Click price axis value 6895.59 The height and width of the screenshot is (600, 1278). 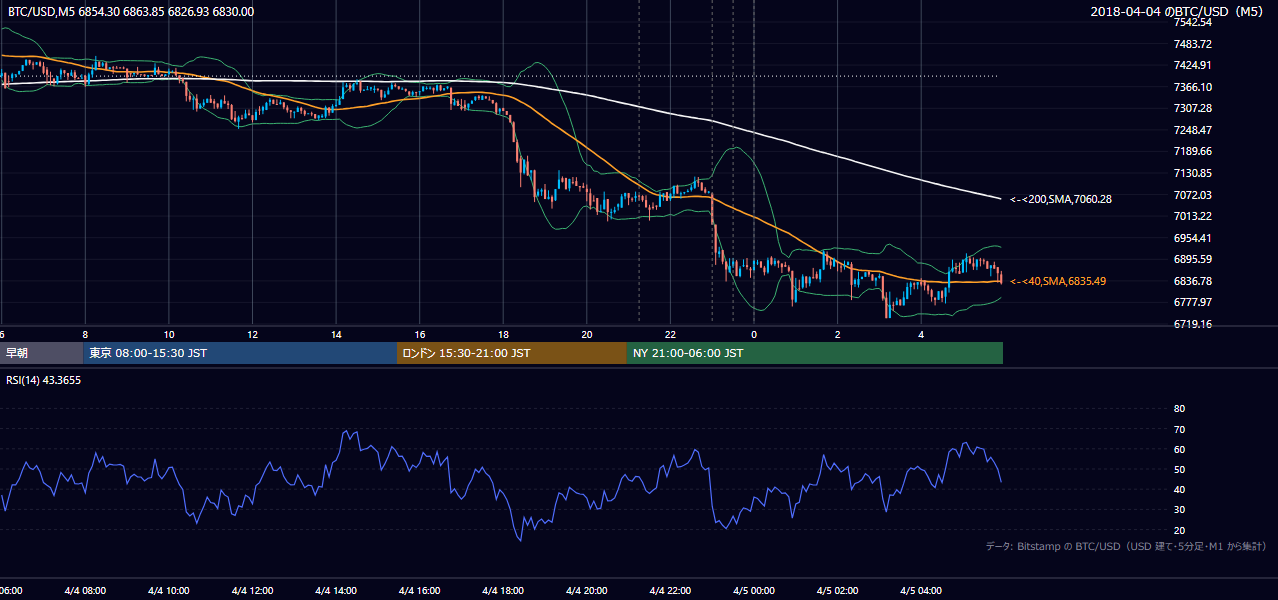[1193, 259]
